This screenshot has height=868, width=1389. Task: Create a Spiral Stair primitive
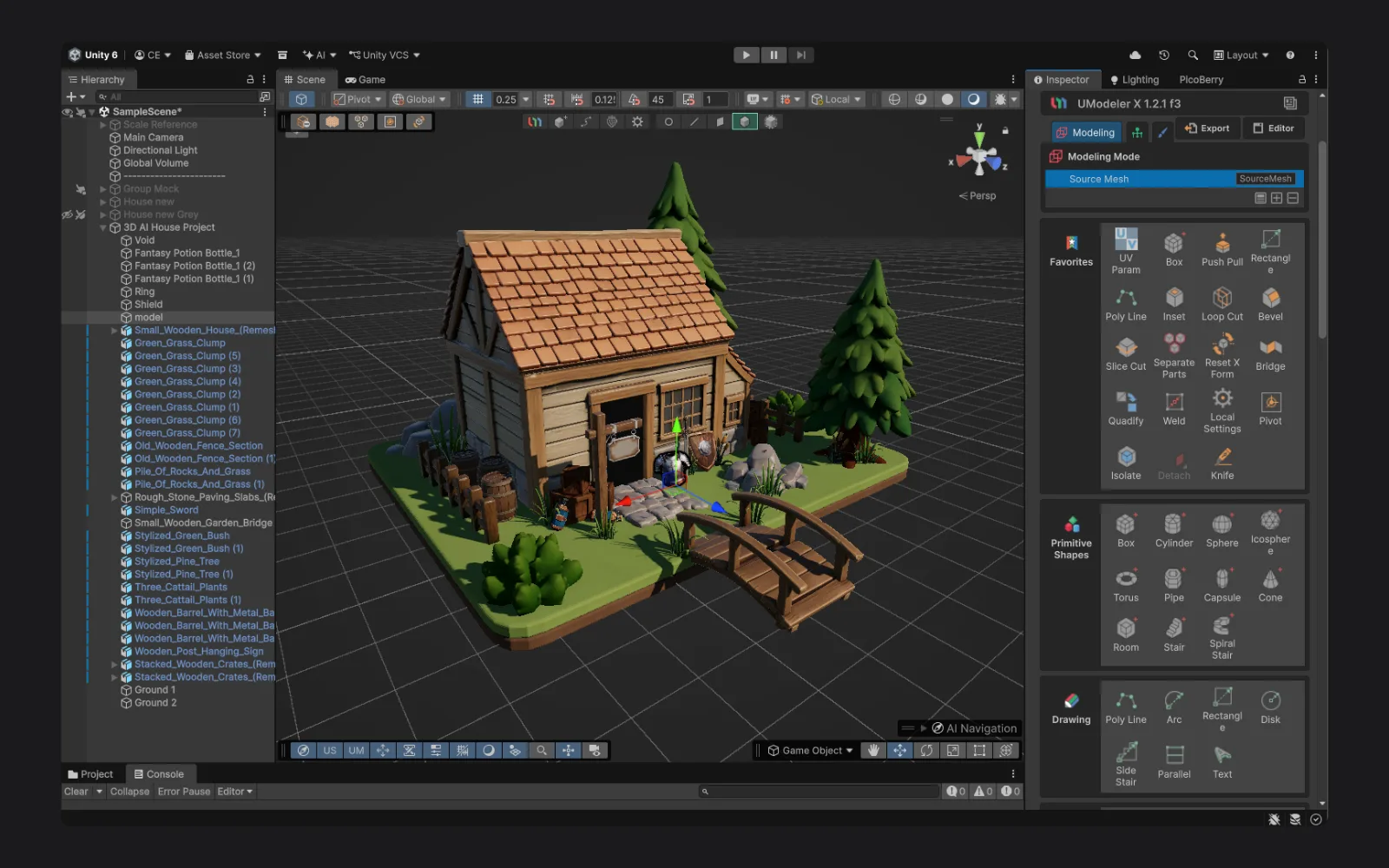(1222, 637)
